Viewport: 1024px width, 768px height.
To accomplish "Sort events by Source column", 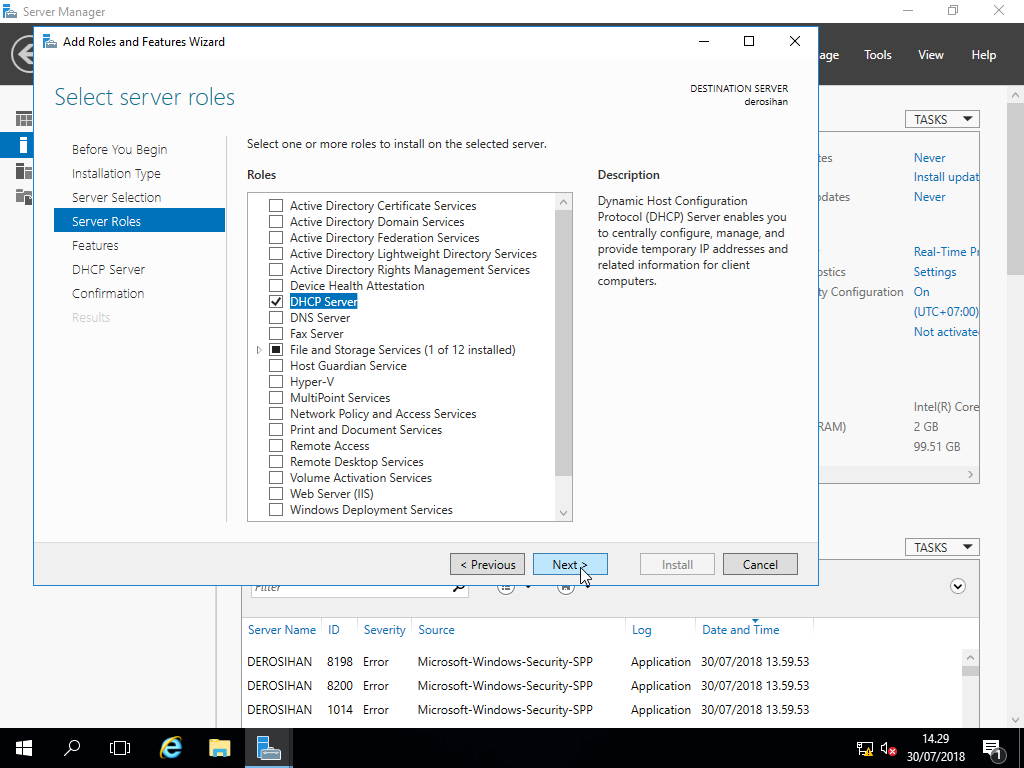I will pos(436,630).
